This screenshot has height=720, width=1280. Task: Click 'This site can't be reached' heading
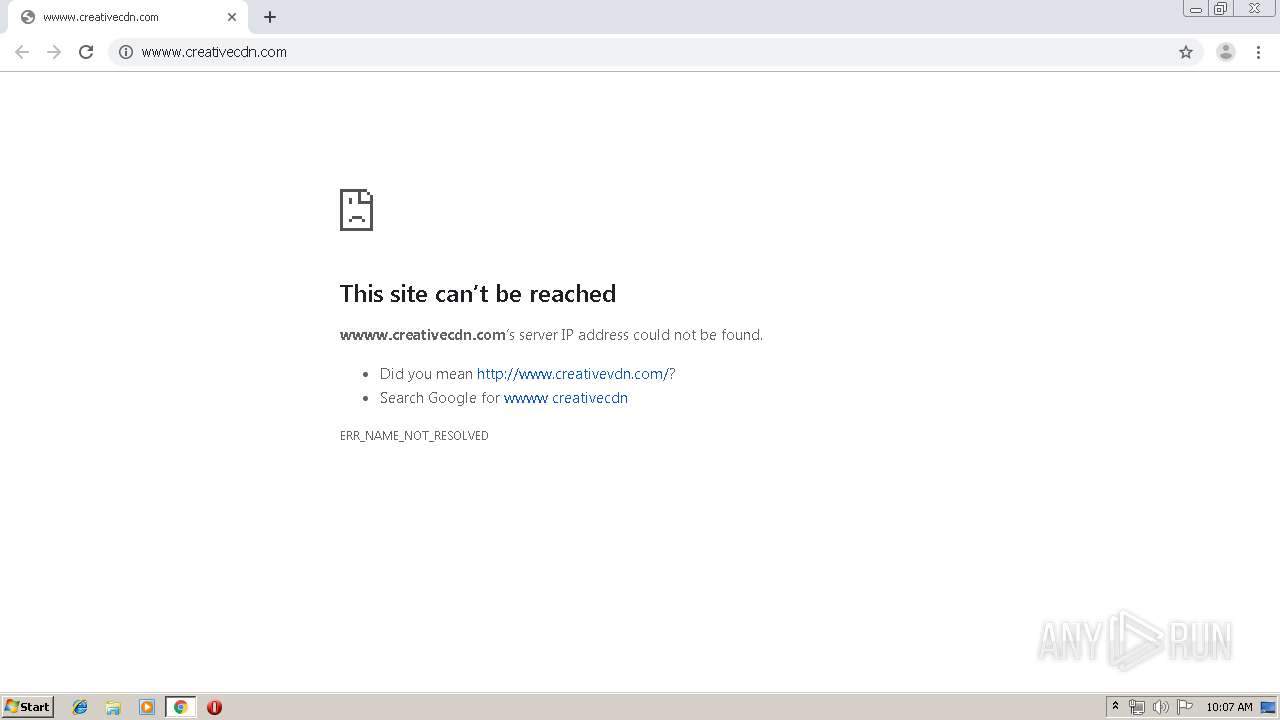(478, 294)
